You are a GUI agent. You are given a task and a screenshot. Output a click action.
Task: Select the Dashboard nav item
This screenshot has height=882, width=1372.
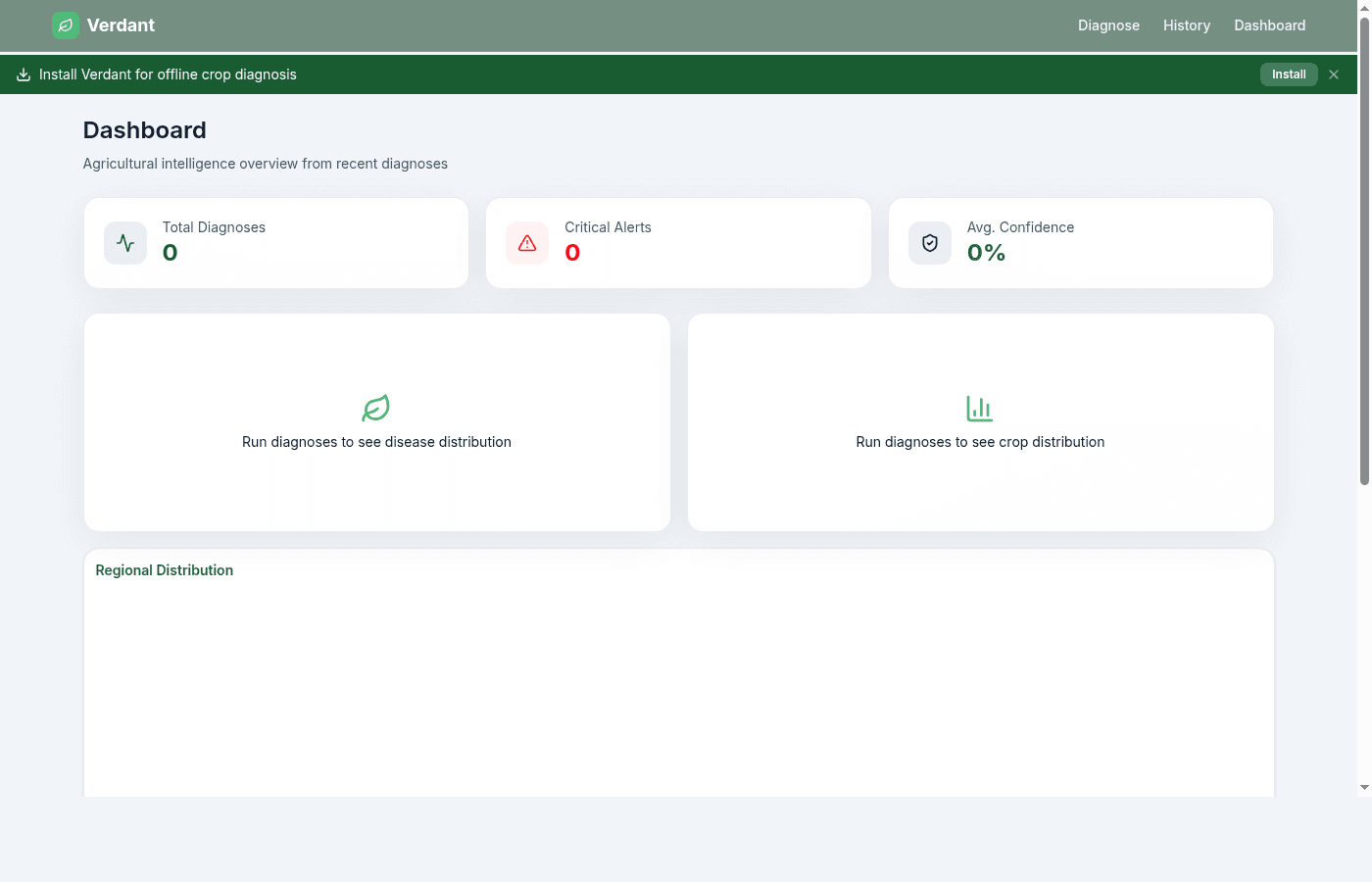(x=1269, y=25)
